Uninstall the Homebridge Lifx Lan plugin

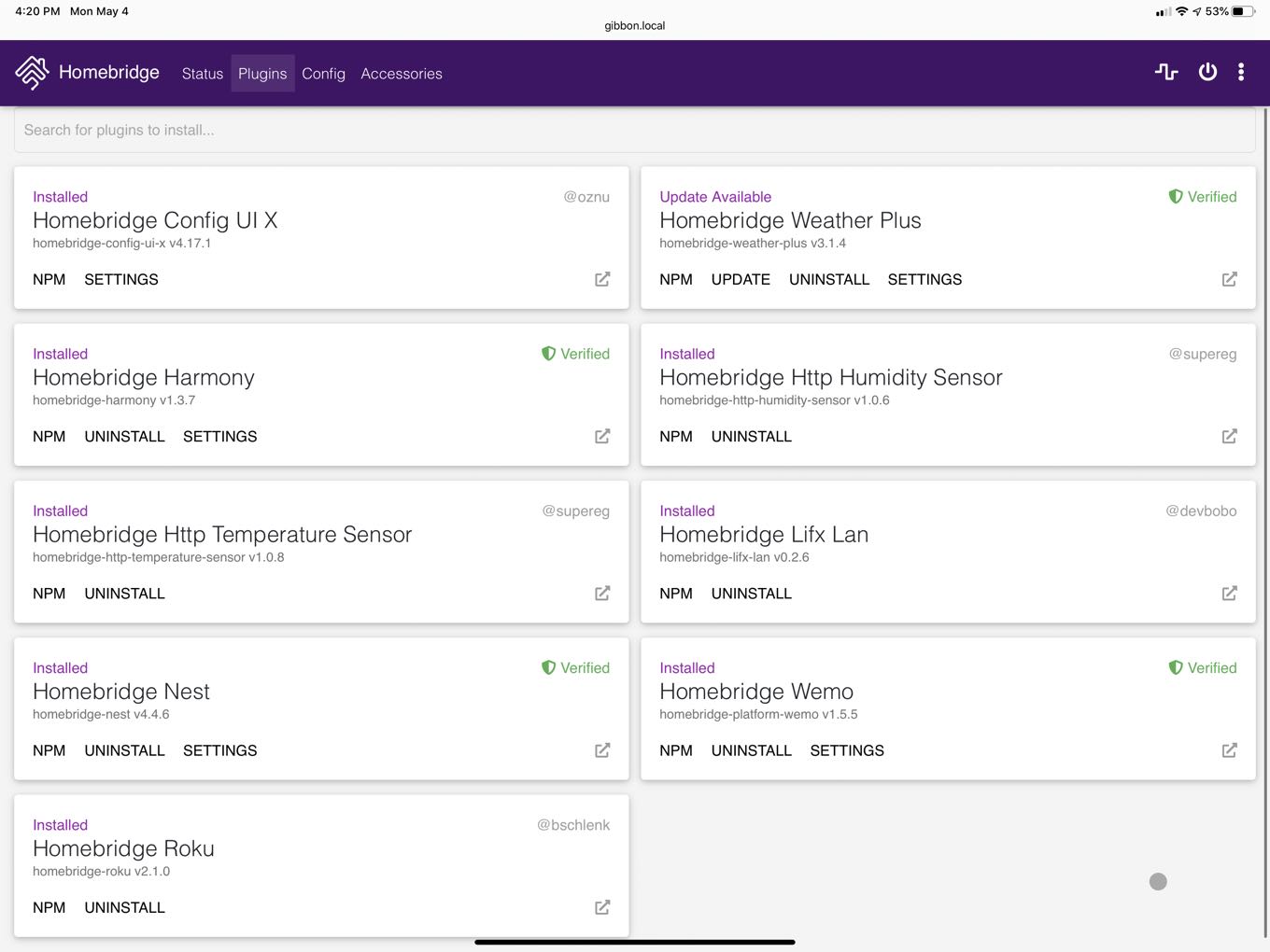[x=752, y=593]
